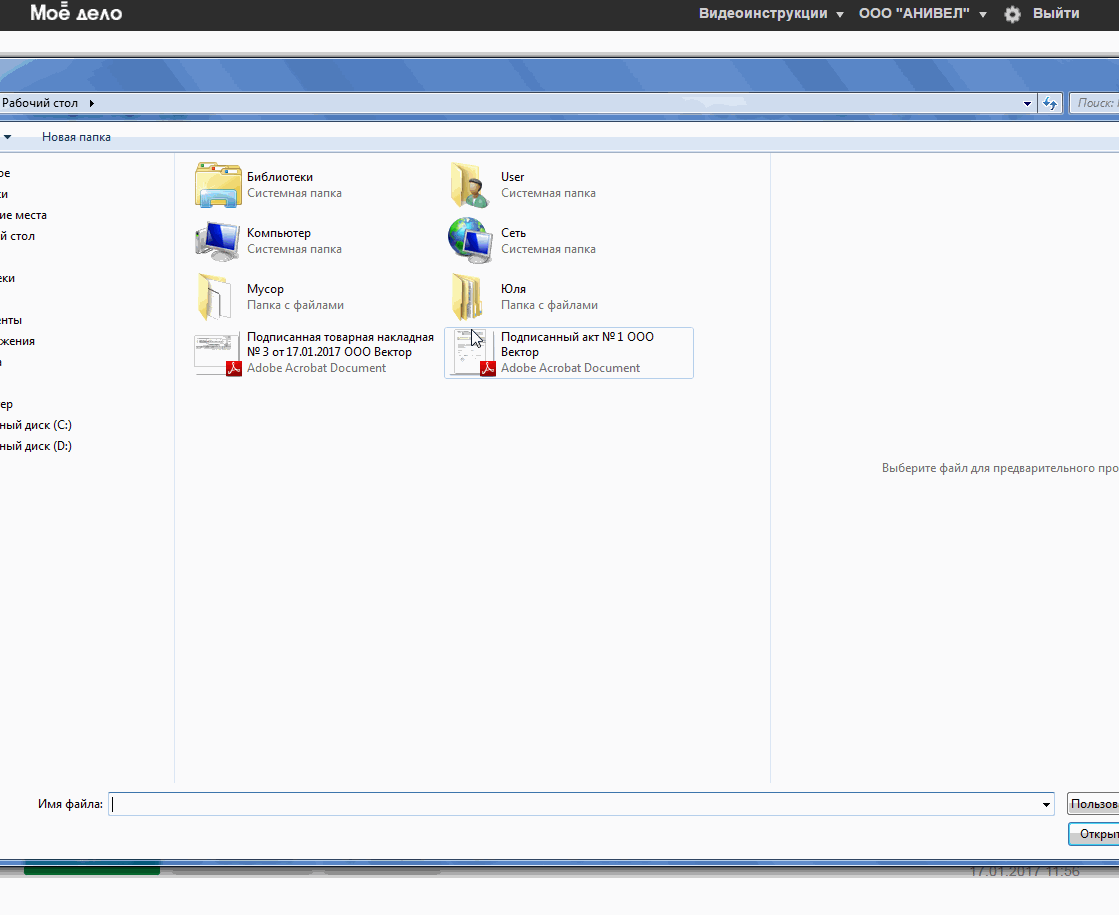
Task: Click the Компьютер name label
Action: click(x=279, y=233)
